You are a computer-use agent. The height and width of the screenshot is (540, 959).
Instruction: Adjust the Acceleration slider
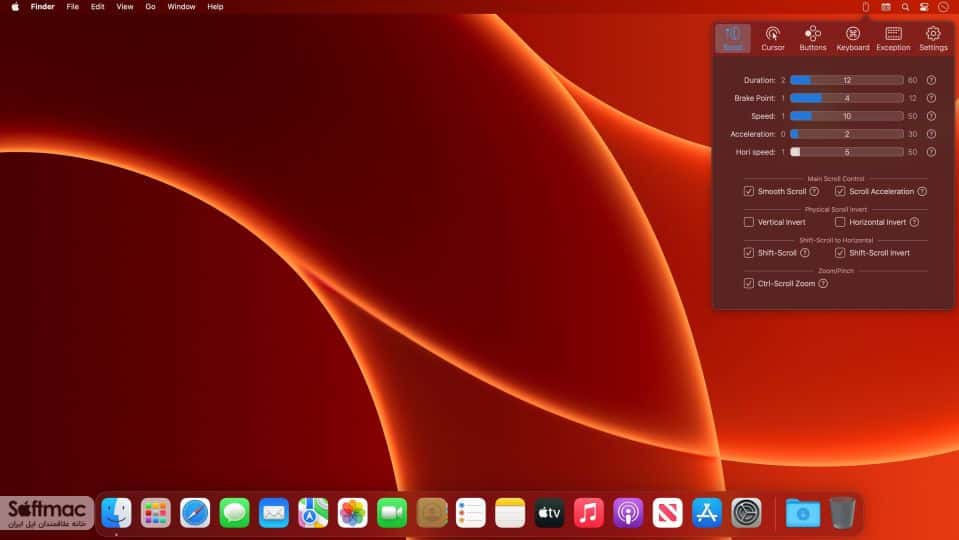point(846,134)
